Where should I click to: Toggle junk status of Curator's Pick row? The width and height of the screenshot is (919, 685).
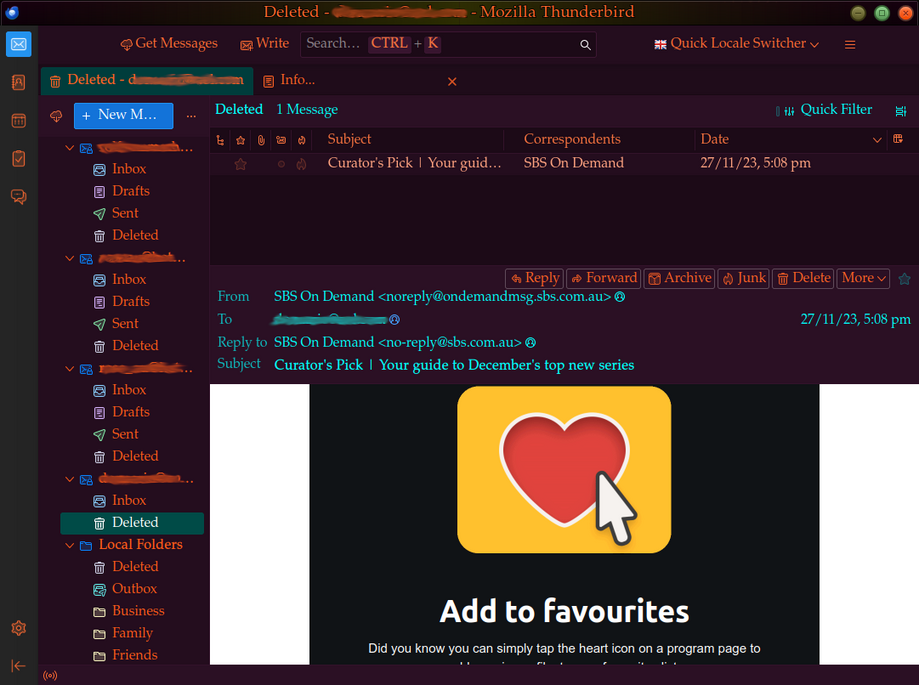301,164
